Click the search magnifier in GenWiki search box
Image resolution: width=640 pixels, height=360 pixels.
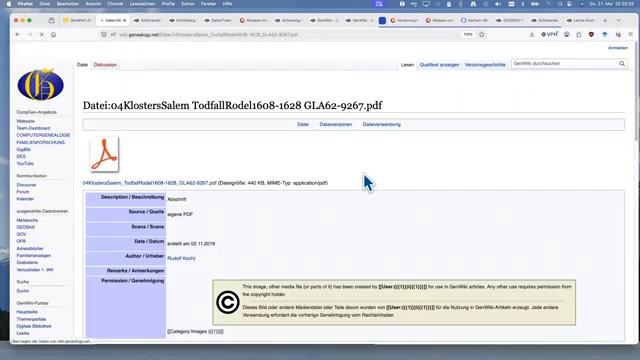[622, 64]
